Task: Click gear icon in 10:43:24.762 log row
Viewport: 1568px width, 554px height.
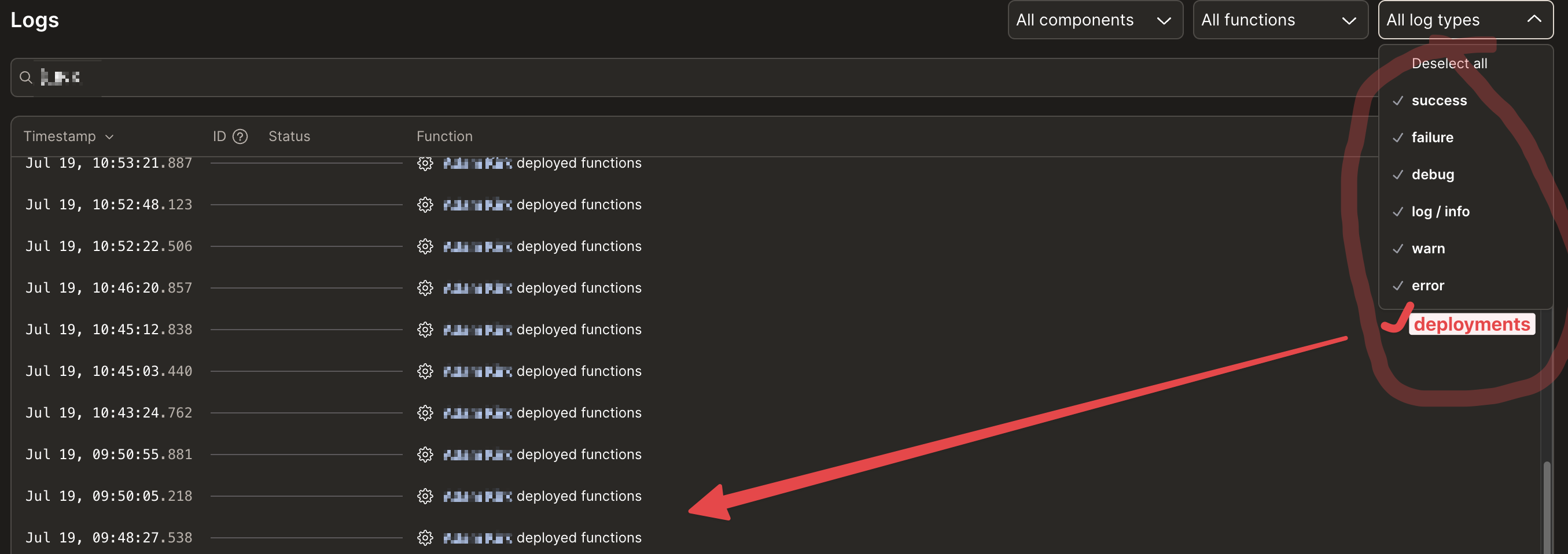Action: [x=425, y=413]
